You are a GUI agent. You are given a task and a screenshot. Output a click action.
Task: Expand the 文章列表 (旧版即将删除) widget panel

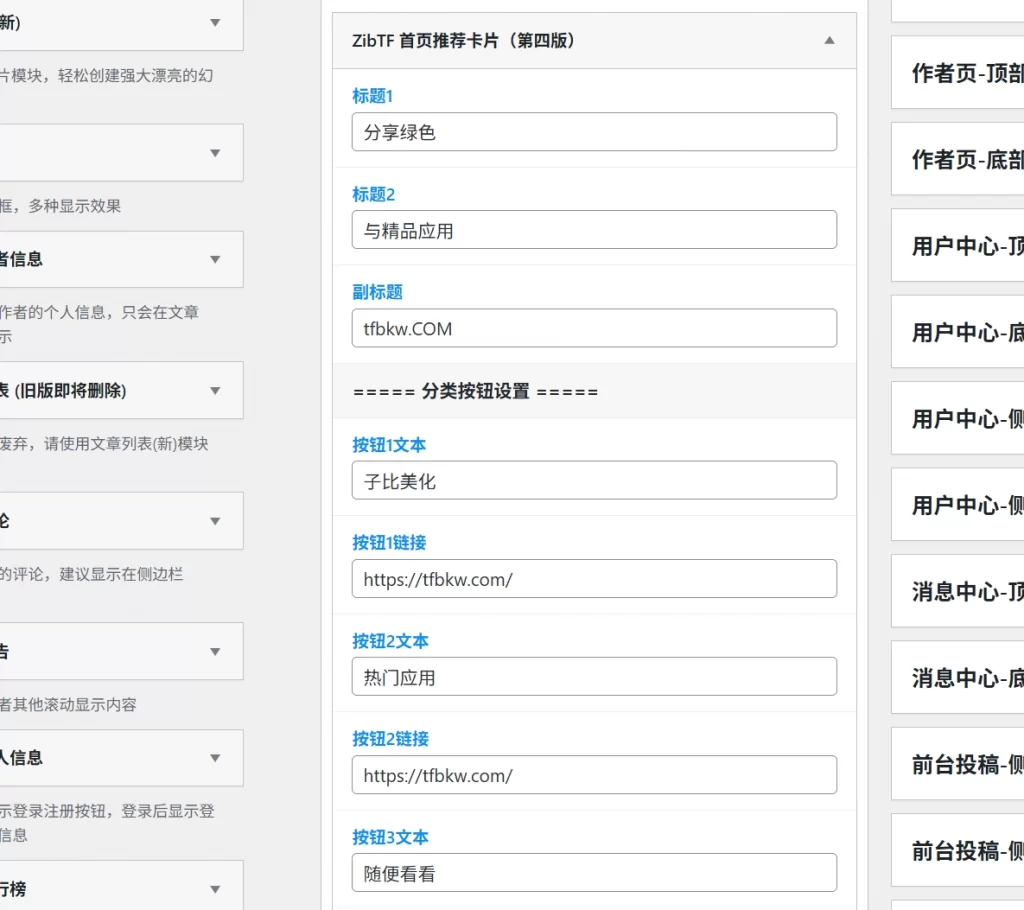(x=215, y=390)
